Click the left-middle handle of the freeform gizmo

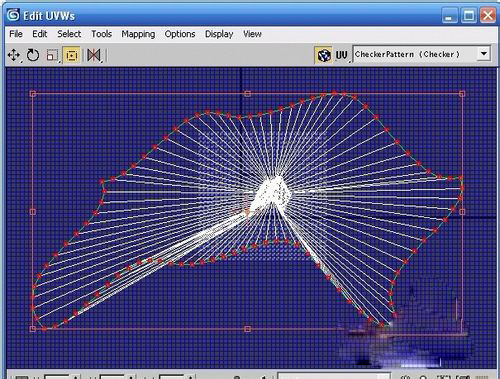tap(33, 212)
